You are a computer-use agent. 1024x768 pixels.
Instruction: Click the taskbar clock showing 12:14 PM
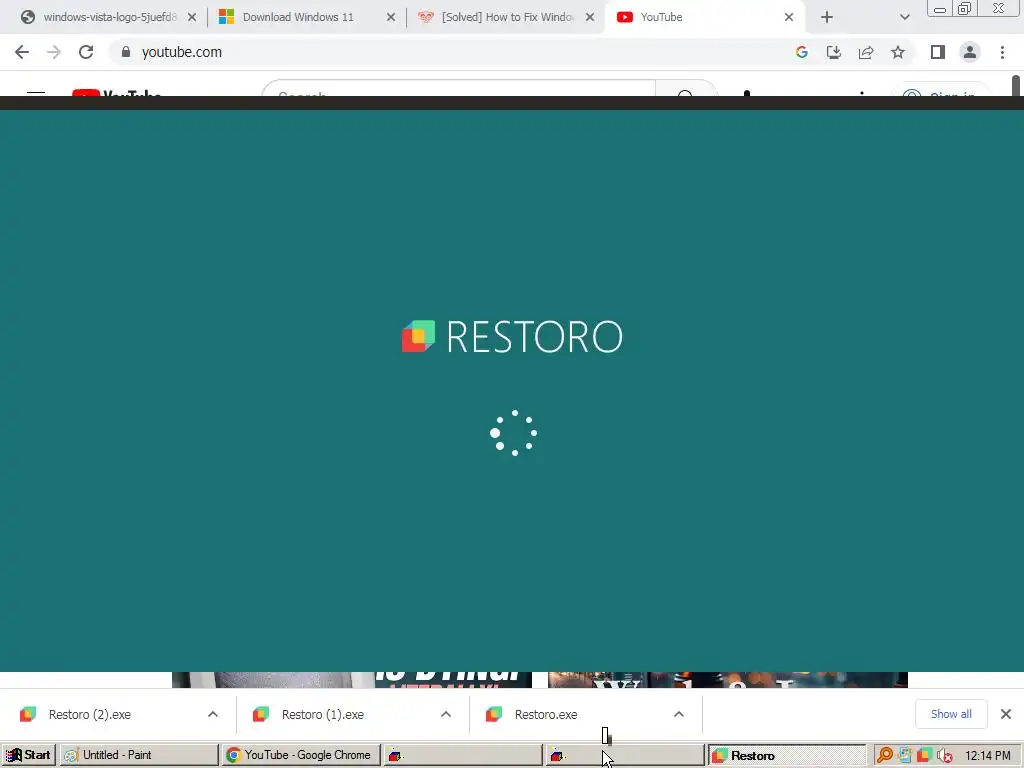coord(987,756)
